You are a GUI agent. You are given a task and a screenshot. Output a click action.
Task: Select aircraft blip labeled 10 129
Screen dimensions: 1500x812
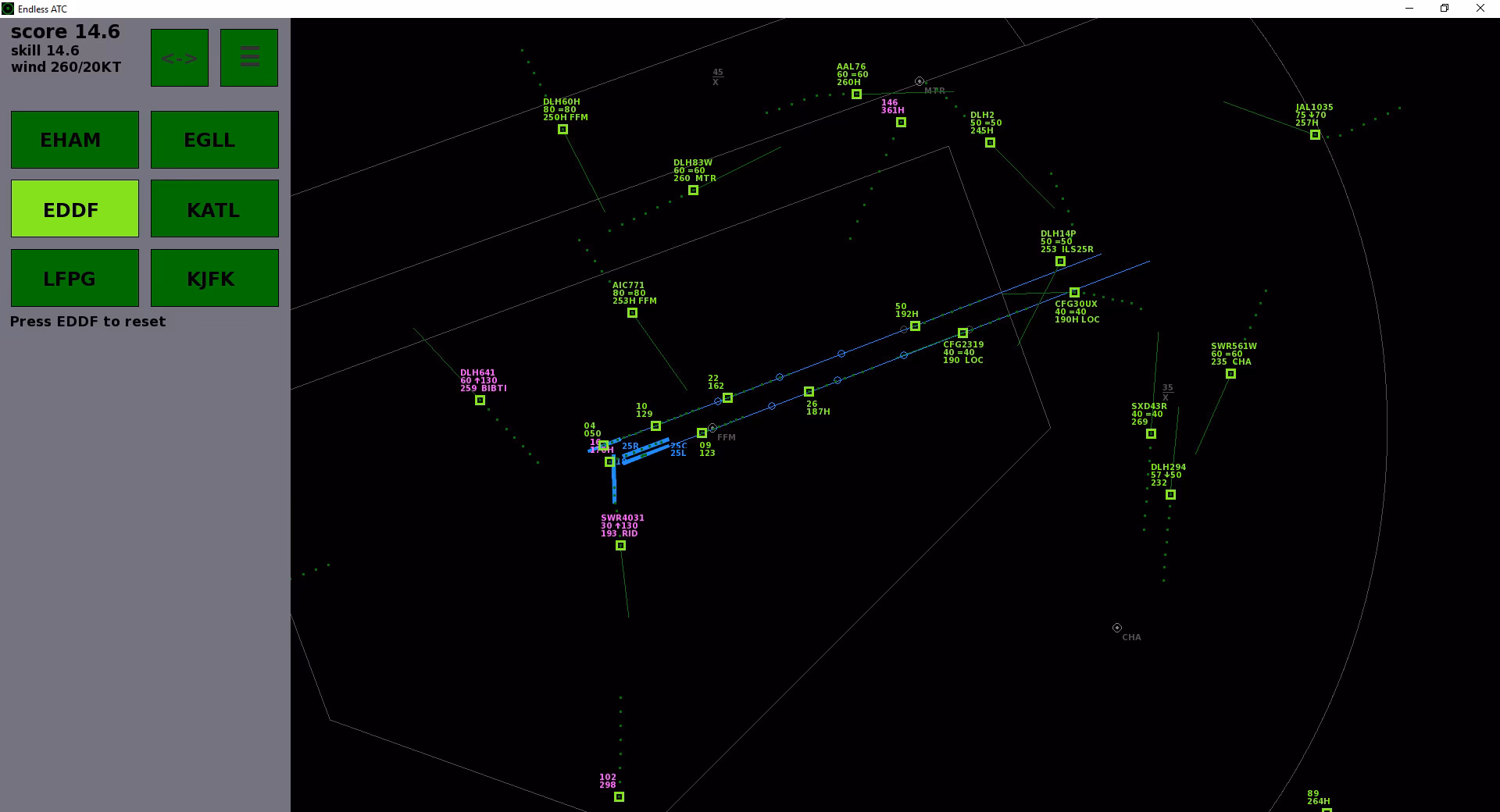pyautogui.click(x=655, y=426)
